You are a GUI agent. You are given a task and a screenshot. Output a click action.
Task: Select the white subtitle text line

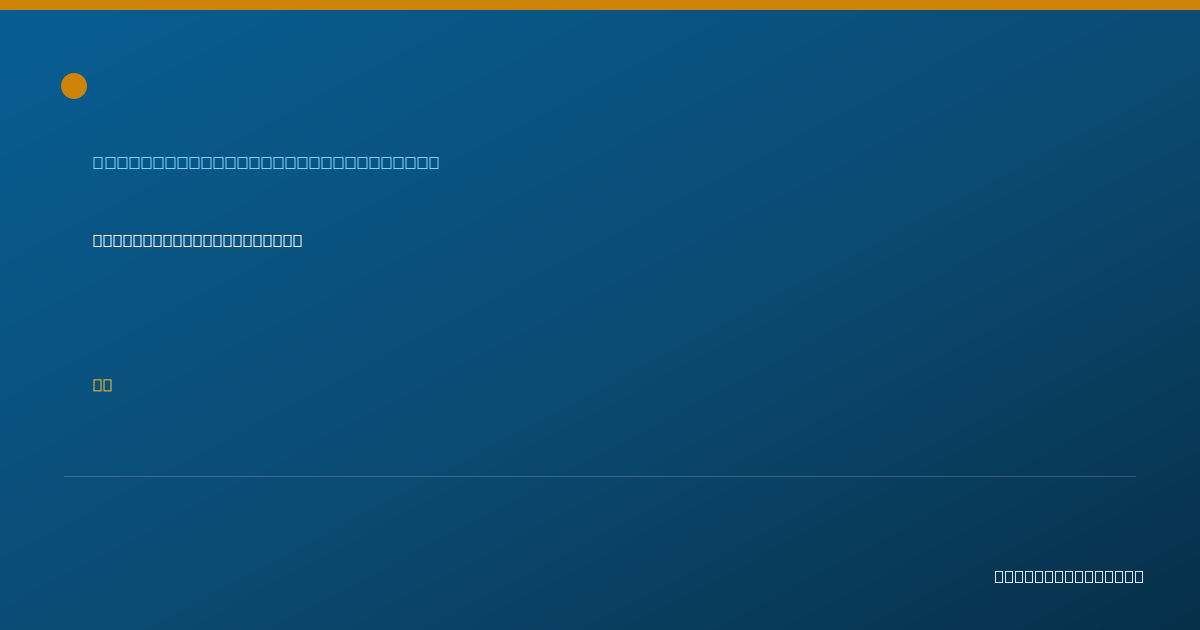click(x=197, y=240)
